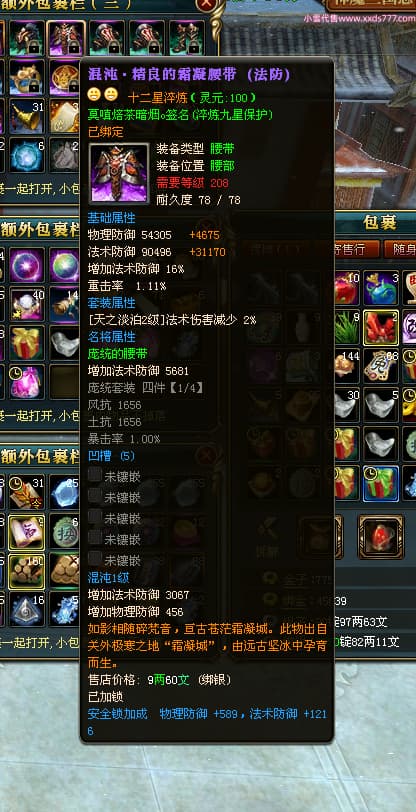Select the green 换 exchange token

tap(66, 532)
